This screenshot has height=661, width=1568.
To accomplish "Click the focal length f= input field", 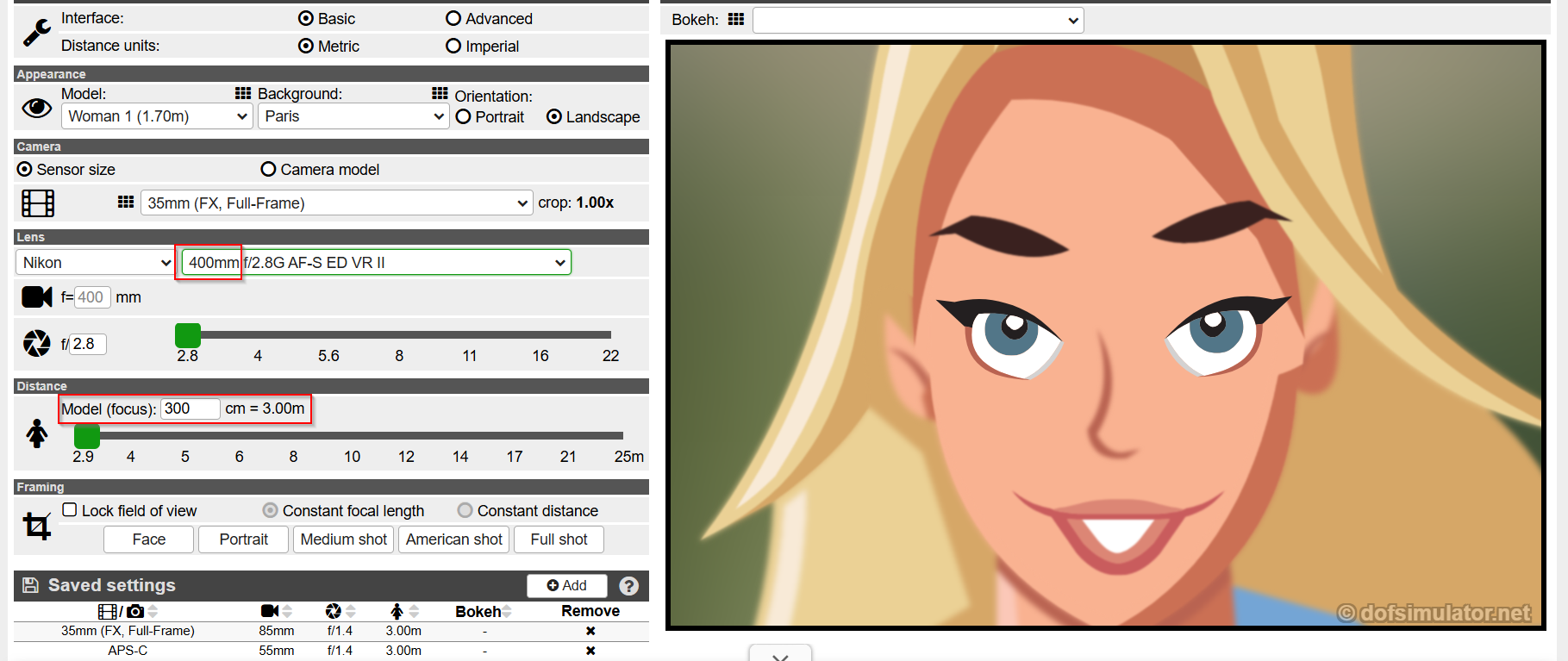I will click(92, 297).
